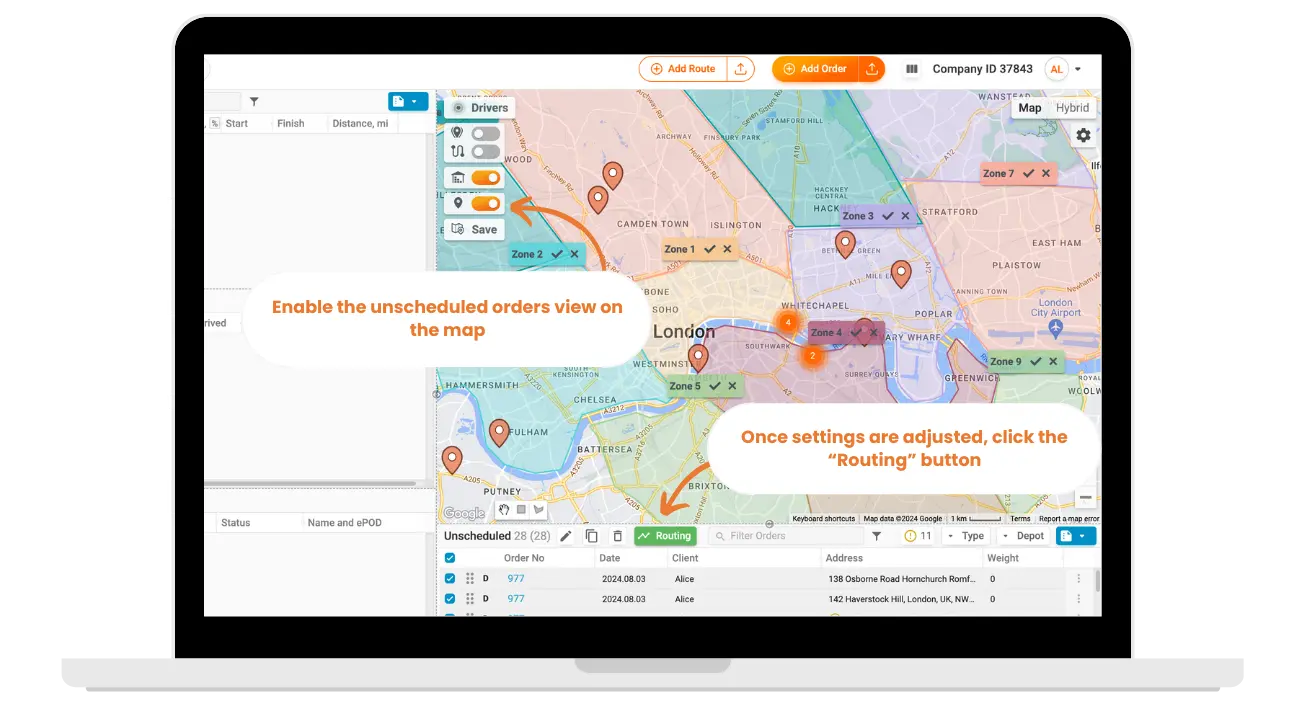1305x705 pixels.
Task: Remove Zone 1 with its X
Action: coord(727,249)
